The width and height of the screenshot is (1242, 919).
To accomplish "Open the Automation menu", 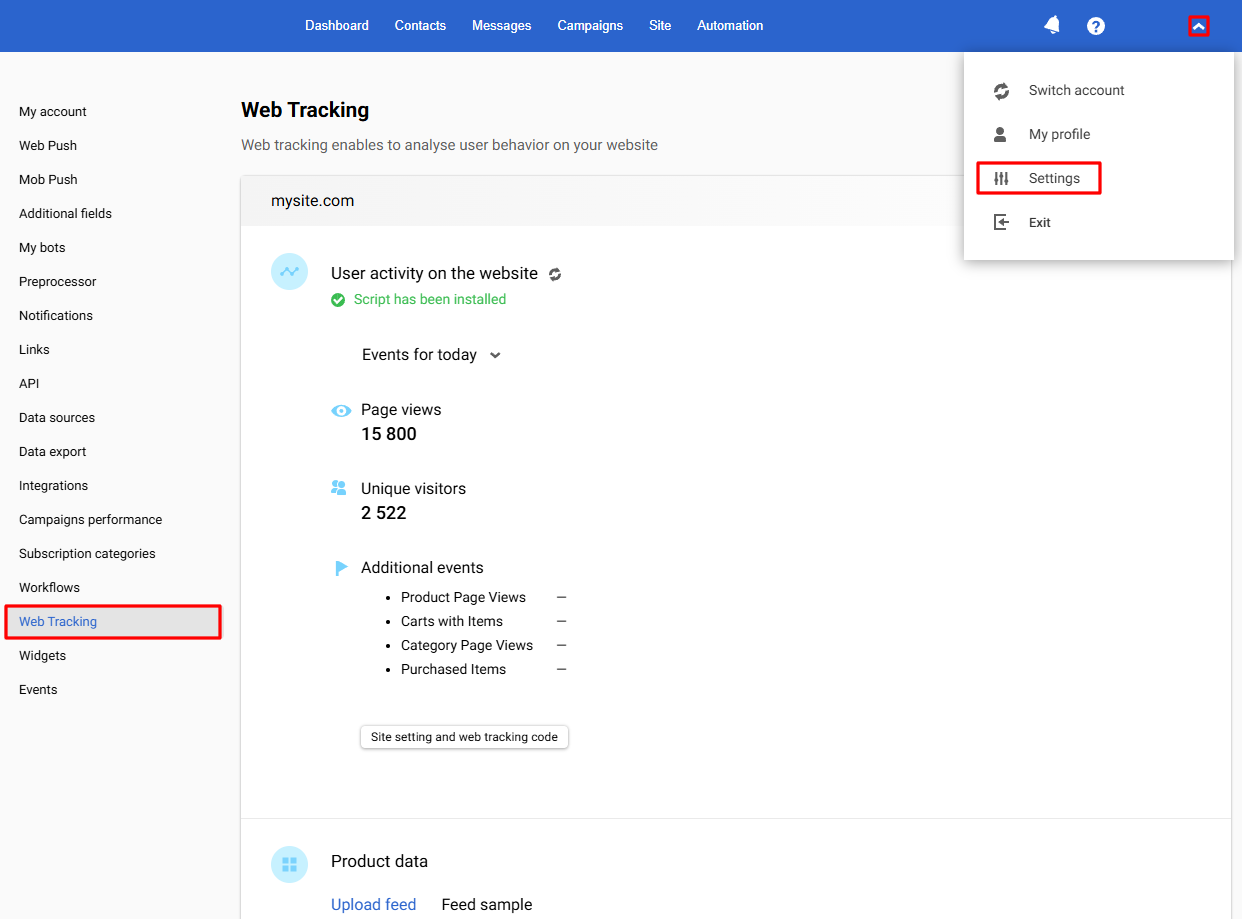I will (730, 26).
